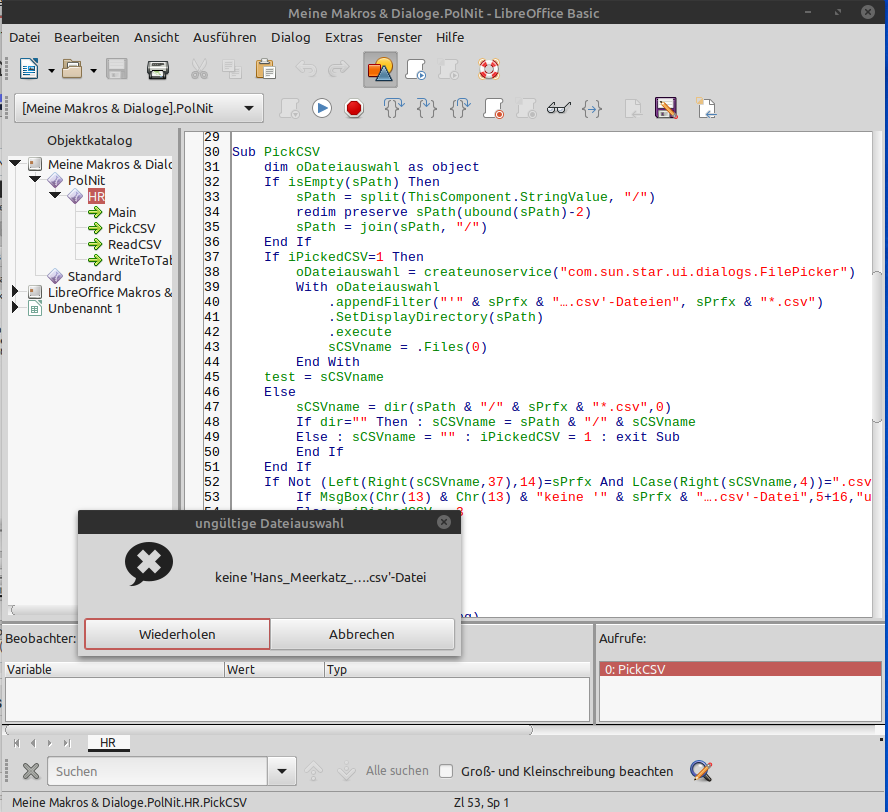Image resolution: width=888 pixels, height=812 pixels.
Task: Open the New document dropdown arrow
Action: tap(52, 71)
